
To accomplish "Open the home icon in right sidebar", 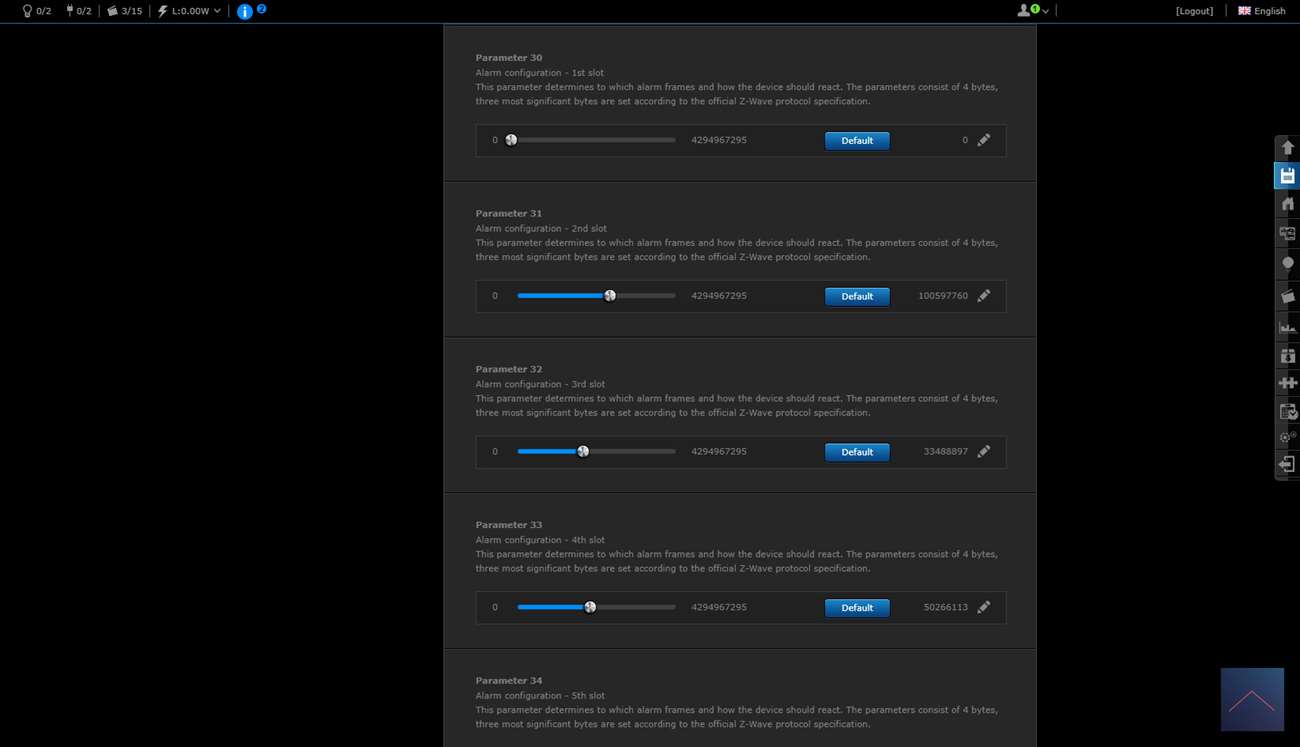I will pos(1287,204).
